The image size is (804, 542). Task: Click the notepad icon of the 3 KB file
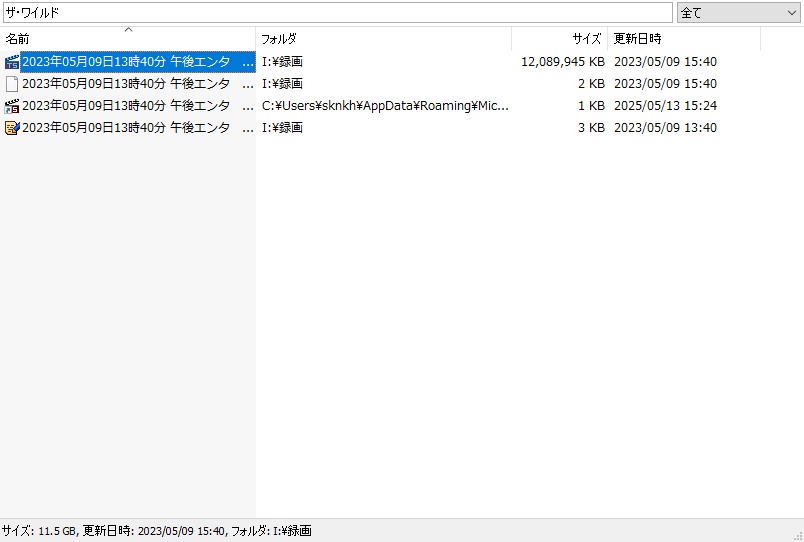(x=11, y=128)
